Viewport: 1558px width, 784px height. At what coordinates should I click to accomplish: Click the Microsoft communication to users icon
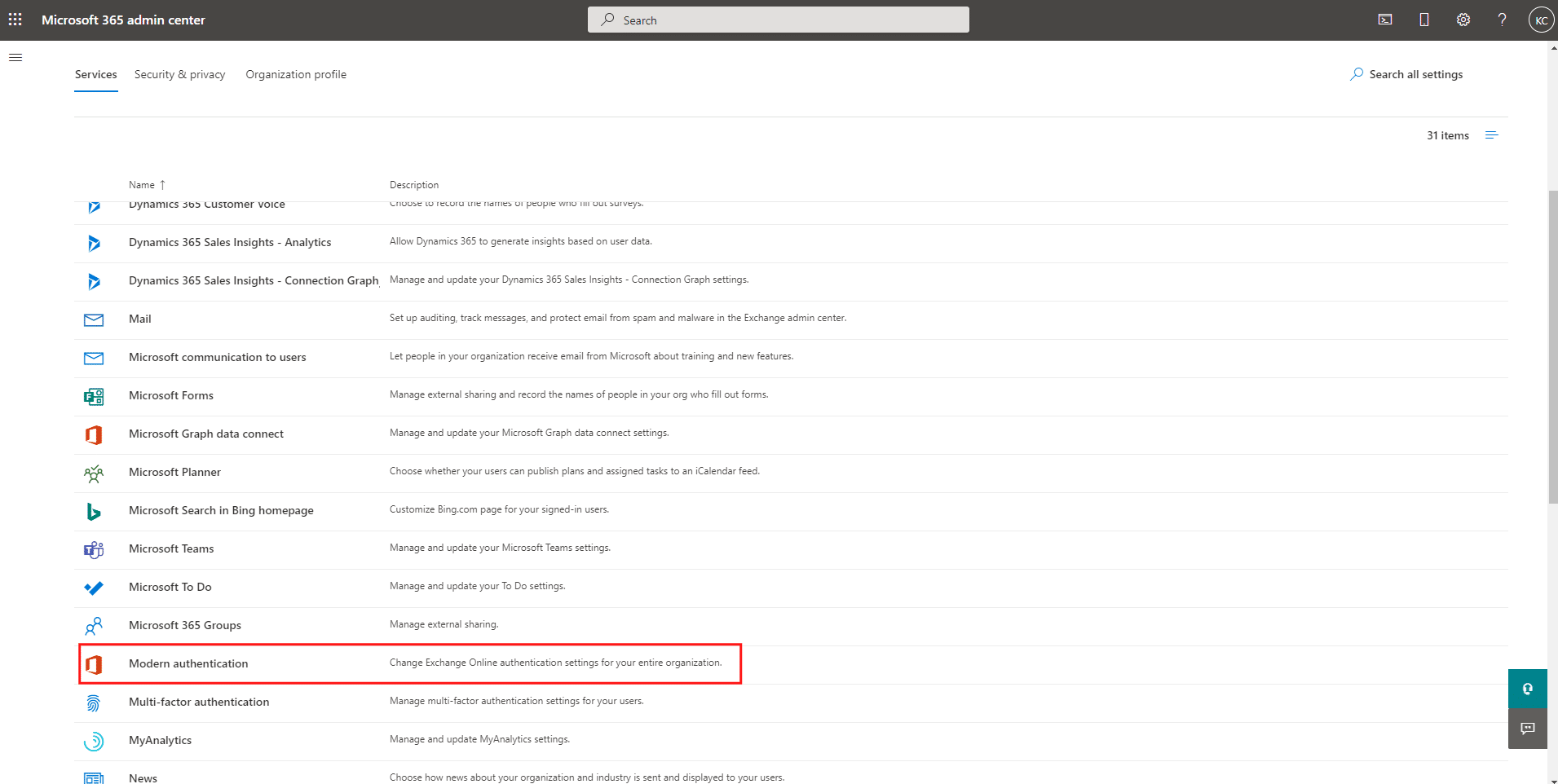click(94, 358)
